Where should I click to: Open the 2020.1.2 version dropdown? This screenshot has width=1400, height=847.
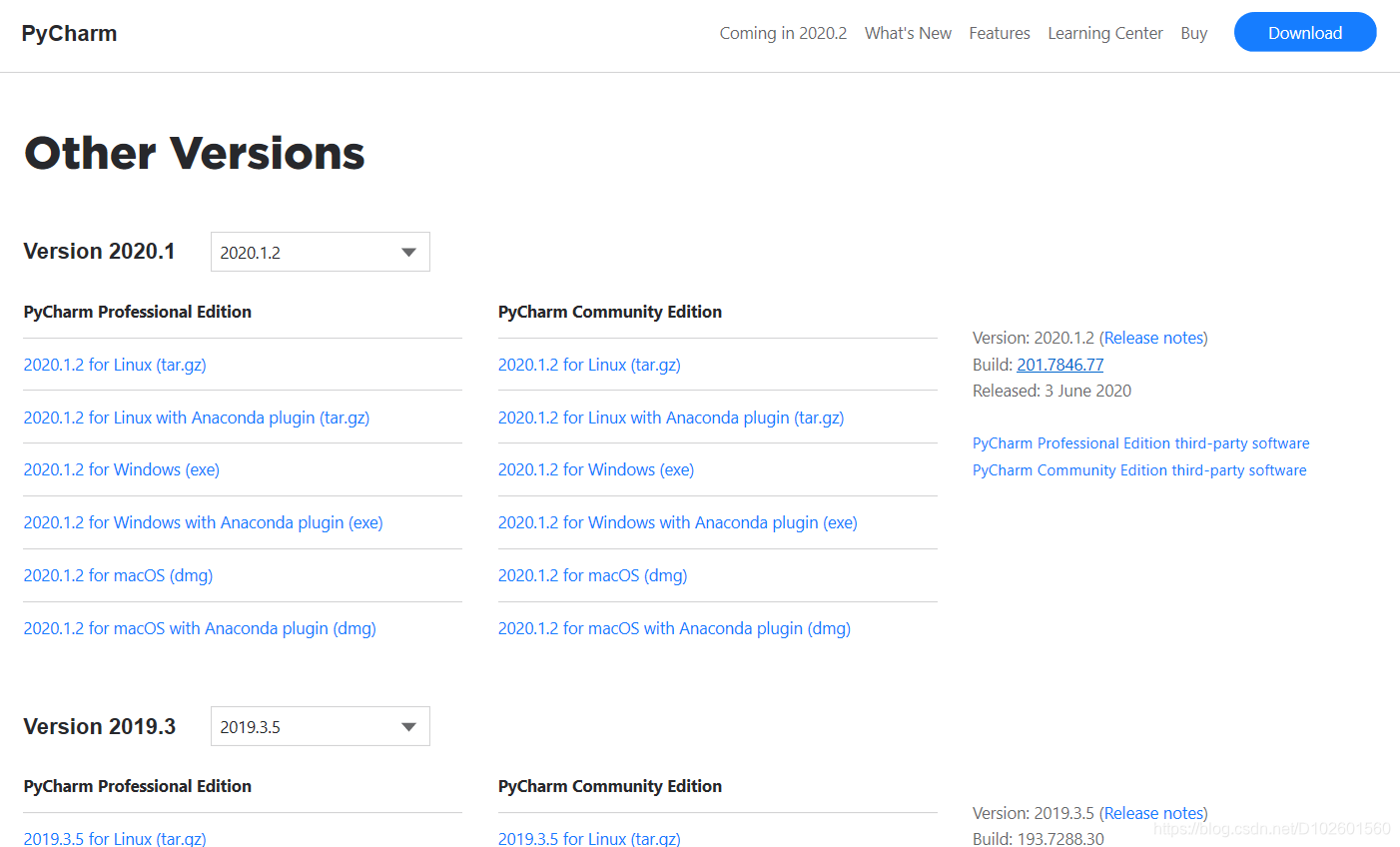point(321,252)
